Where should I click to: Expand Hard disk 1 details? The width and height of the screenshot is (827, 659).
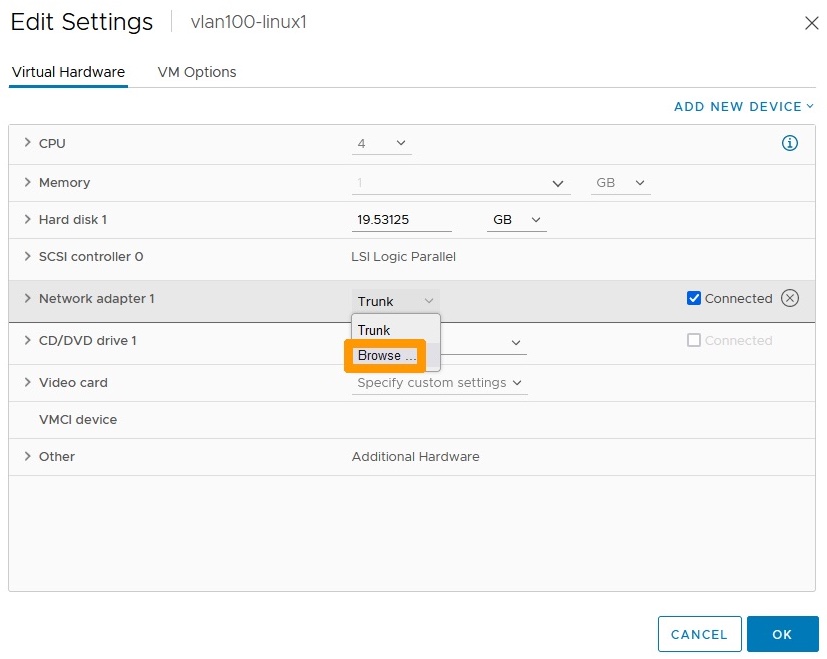[27, 219]
